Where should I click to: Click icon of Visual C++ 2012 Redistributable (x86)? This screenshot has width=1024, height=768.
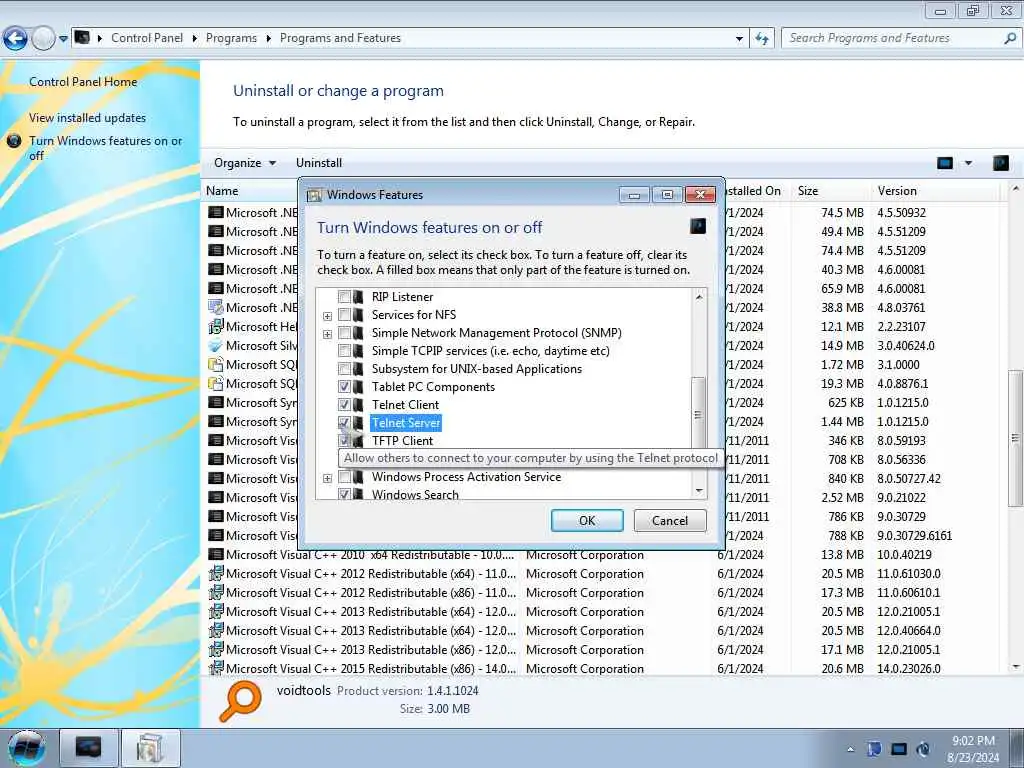click(216, 592)
